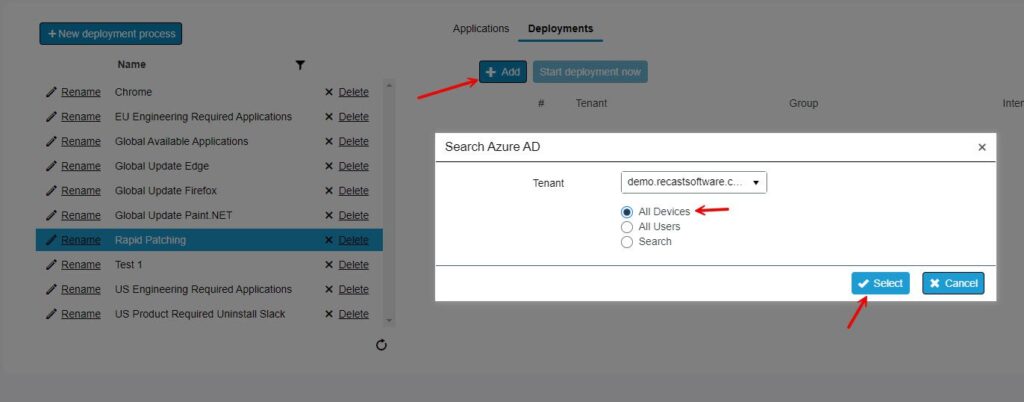The height and width of the screenshot is (402, 1024).
Task: Select the Global Available Applications row
Action: [x=182, y=142]
